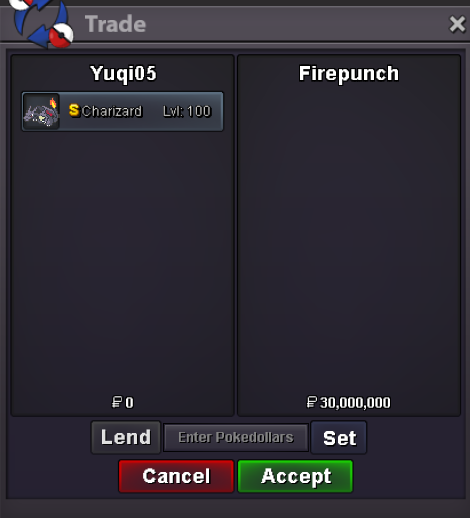This screenshot has width=470, height=518.
Task: Click the Yuqi05 player name
Action: click(123, 74)
